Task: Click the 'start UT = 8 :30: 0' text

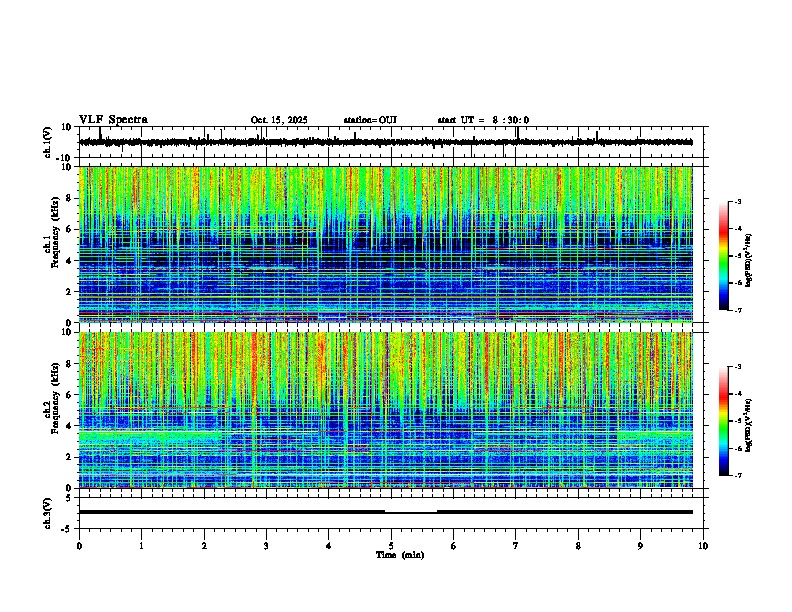Action: (x=483, y=120)
